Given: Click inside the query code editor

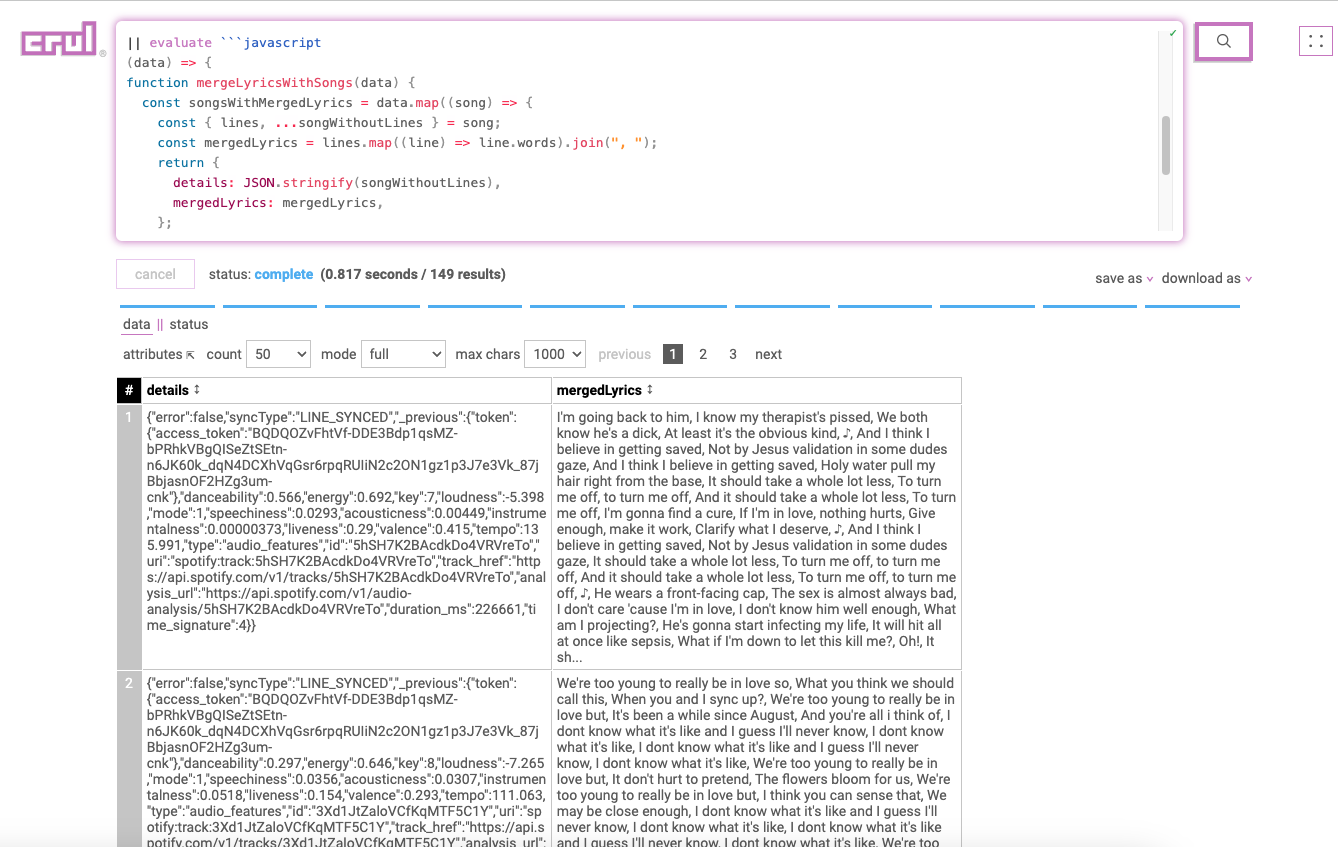Looking at the screenshot, I should pyautogui.click(x=649, y=131).
